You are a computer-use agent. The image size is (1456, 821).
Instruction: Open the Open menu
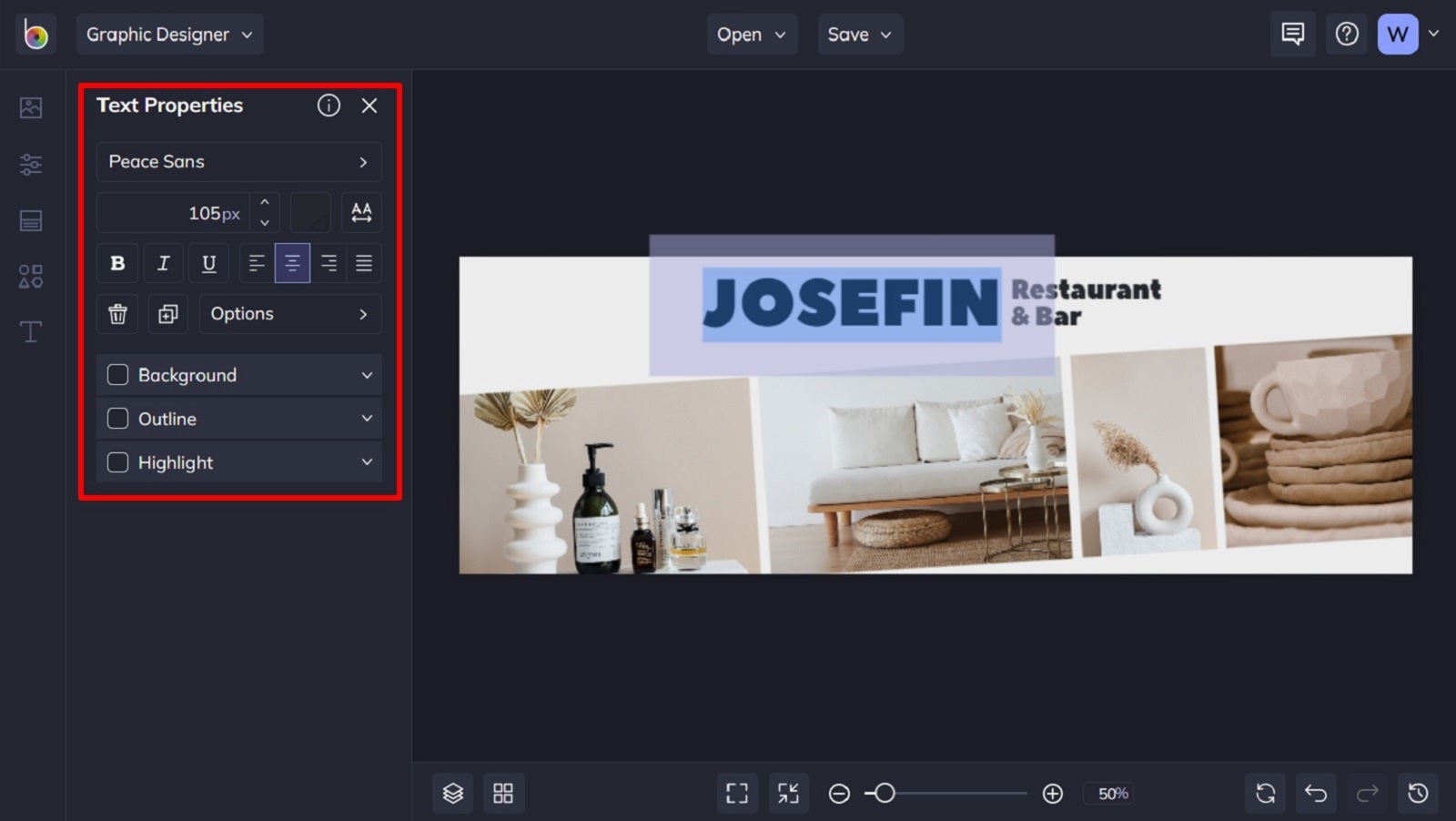(752, 34)
